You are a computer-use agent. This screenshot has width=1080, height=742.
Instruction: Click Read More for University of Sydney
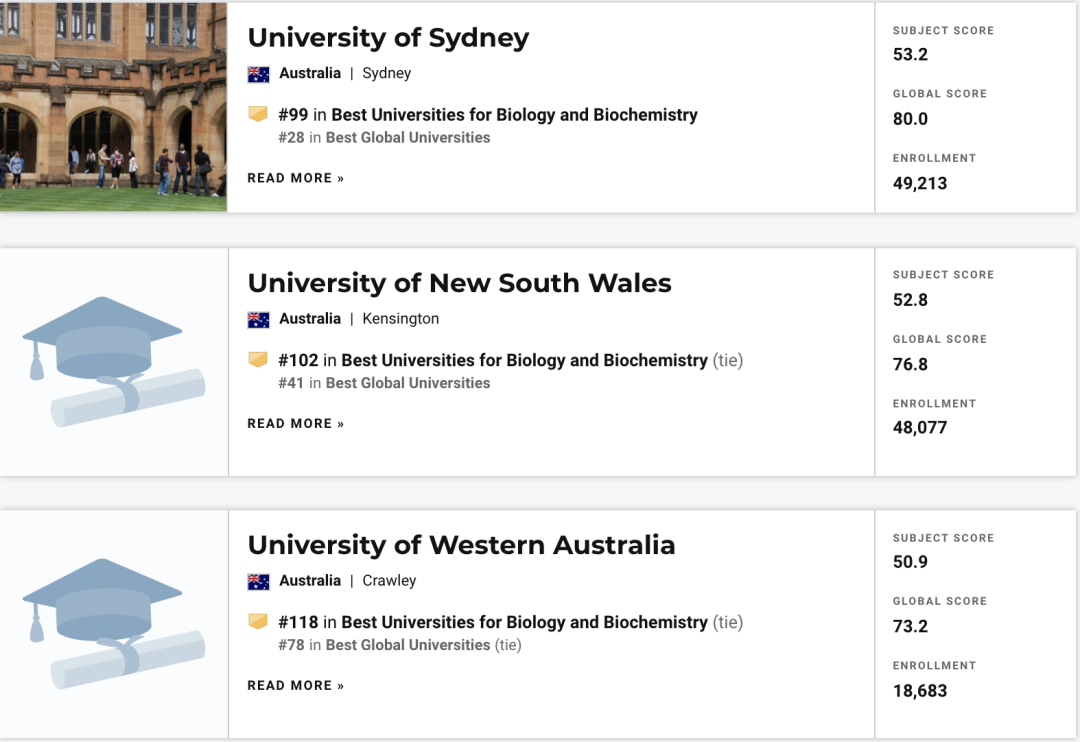pos(295,178)
